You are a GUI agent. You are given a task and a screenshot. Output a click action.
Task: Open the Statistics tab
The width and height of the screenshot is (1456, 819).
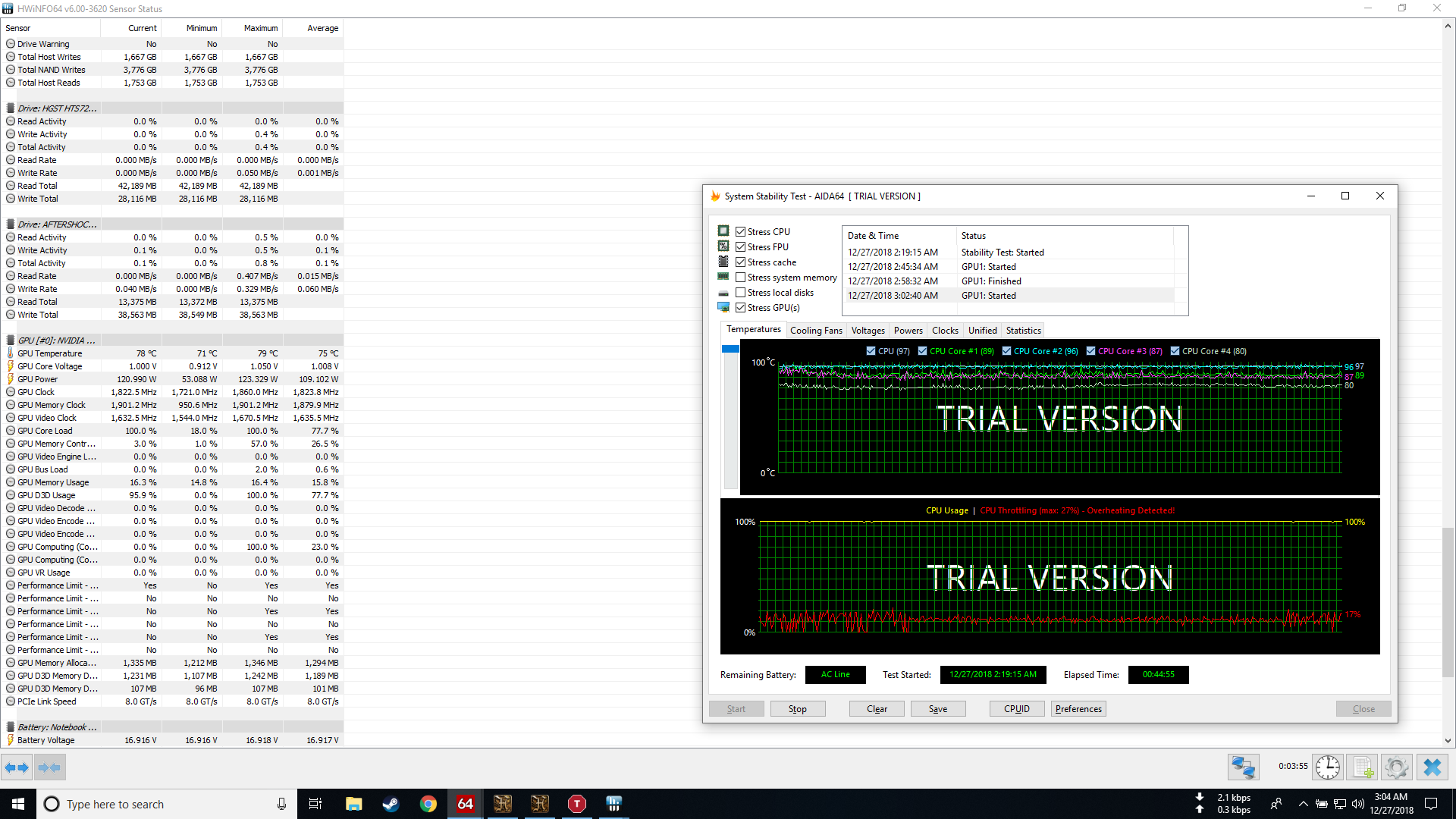(1023, 331)
